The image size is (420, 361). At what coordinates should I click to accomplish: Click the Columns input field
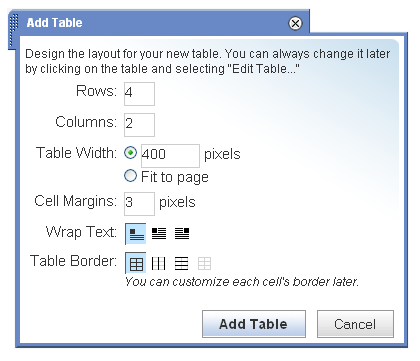(x=139, y=125)
